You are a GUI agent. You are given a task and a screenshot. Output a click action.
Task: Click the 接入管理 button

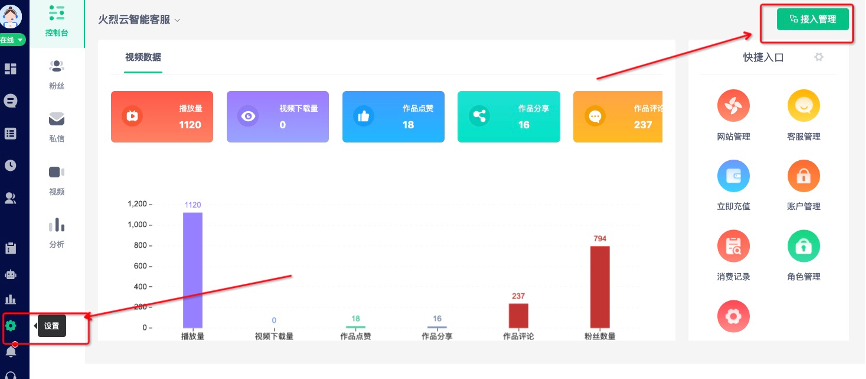click(x=812, y=19)
